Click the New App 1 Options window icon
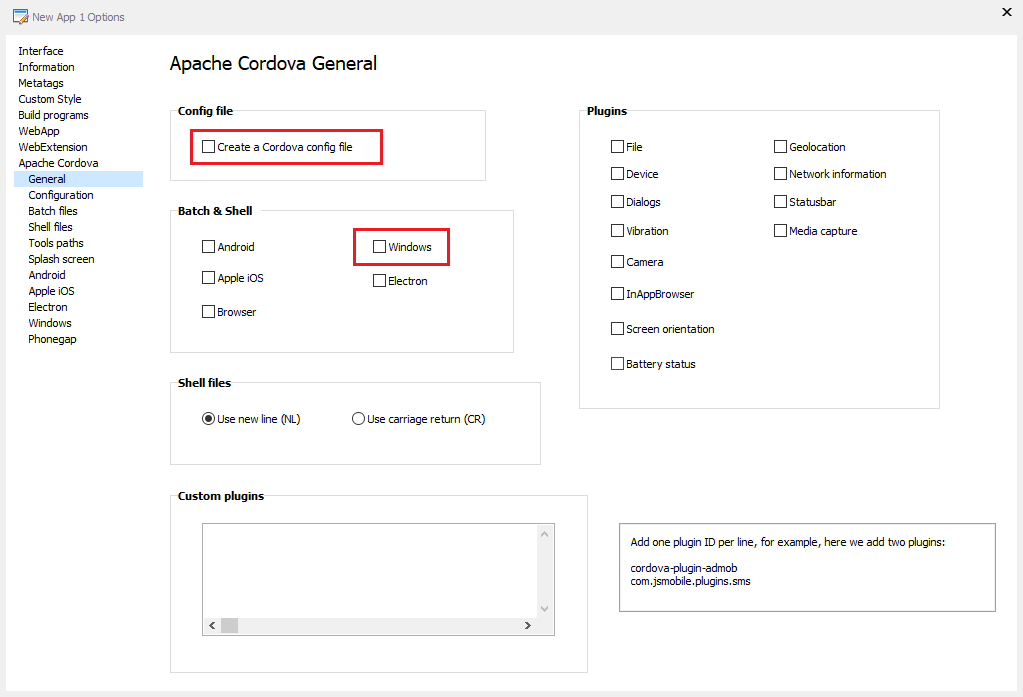1023x697 pixels. click(x=20, y=16)
